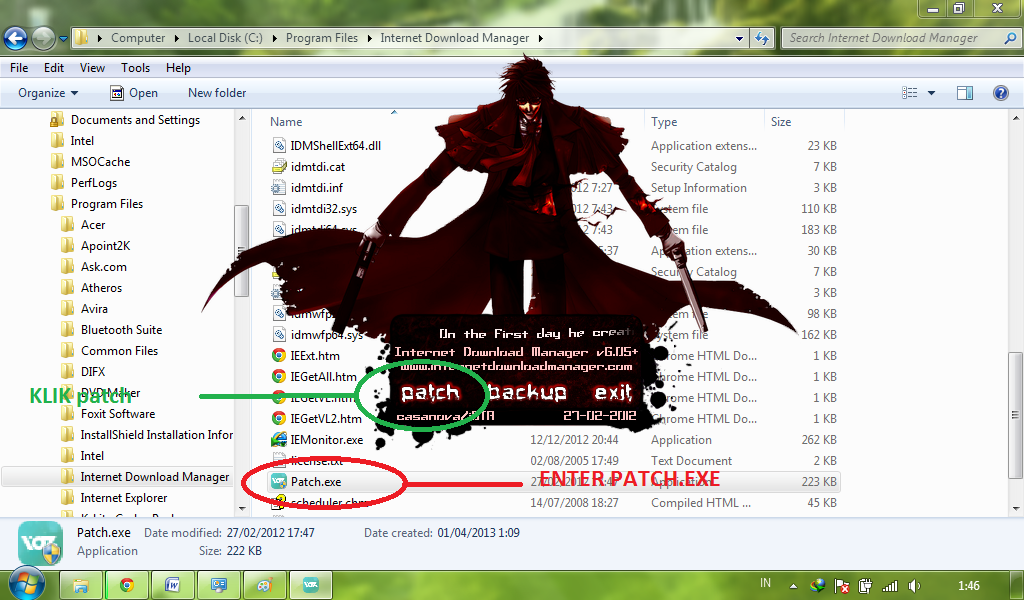Click the Size column header
The height and width of the screenshot is (600, 1024).
(x=781, y=121)
